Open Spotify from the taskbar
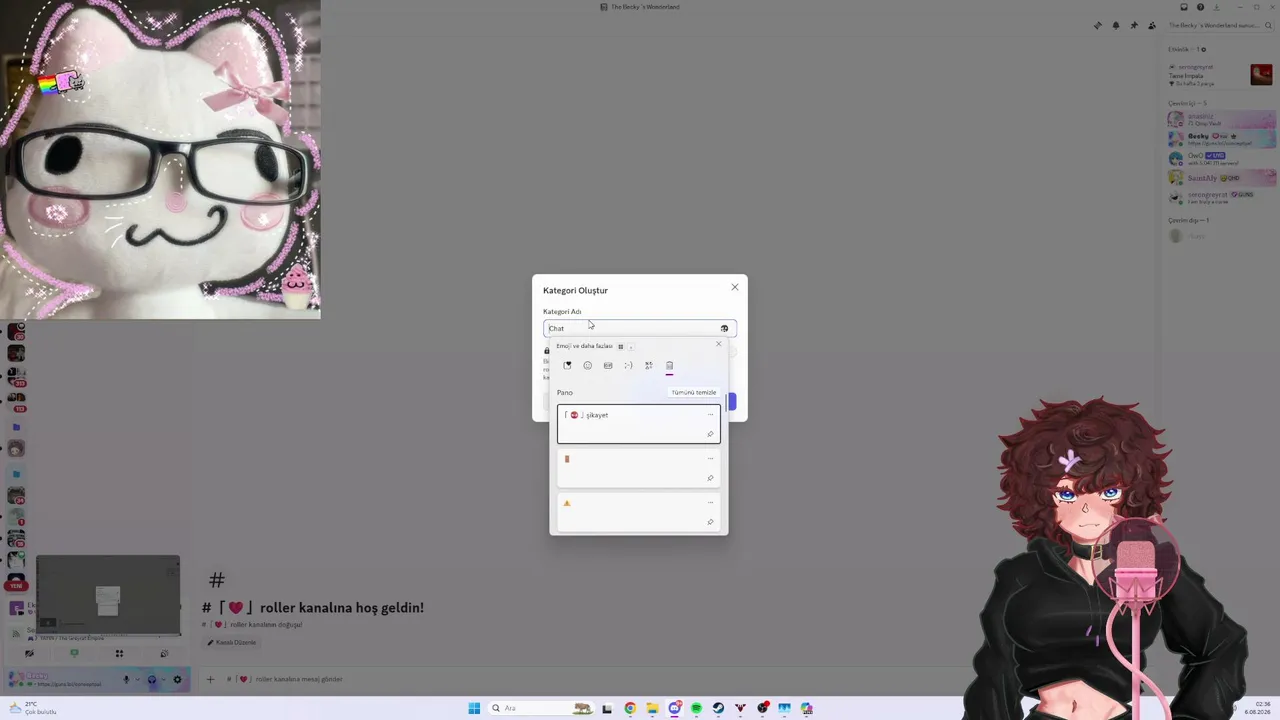1280x720 pixels. 697,708
